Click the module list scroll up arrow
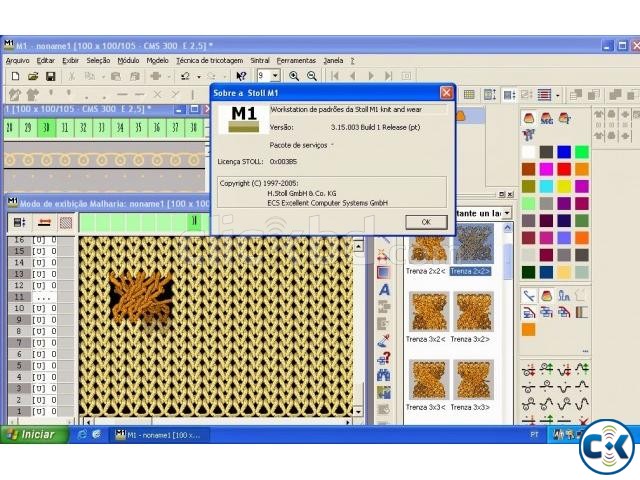Viewport: 640px width, 480px height. [x=507, y=228]
